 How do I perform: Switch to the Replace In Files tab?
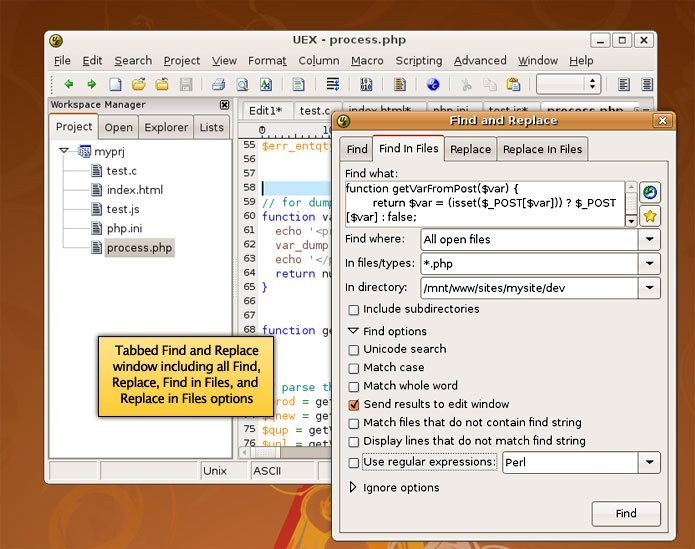pos(542,150)
